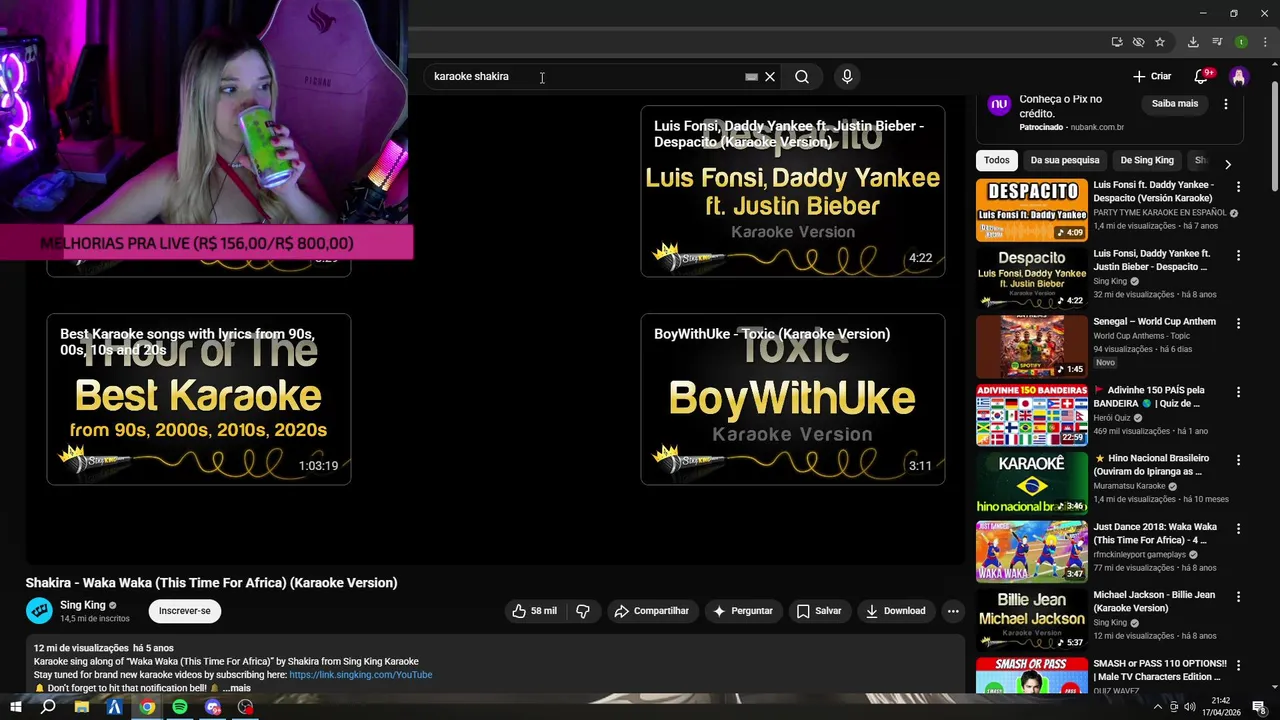The image size is (1280, 720).
Task: Subscribe with Inscrever-se button
Action: (185, 611)
